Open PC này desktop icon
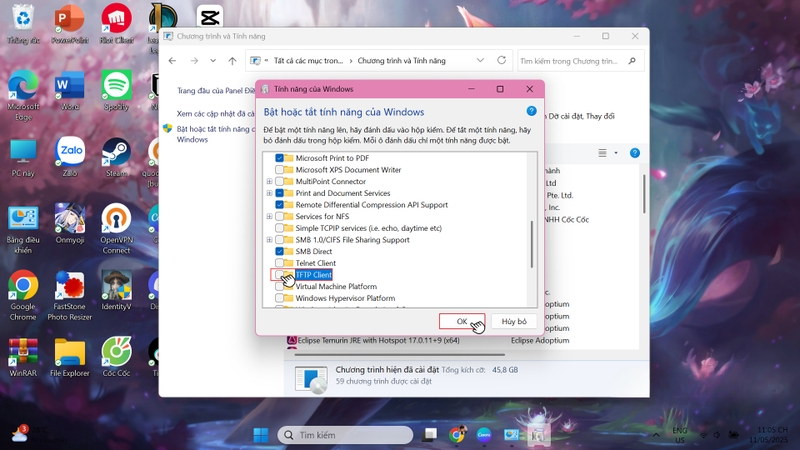The height and width of the screenshot is (450, 800). [x=23, y=158]
